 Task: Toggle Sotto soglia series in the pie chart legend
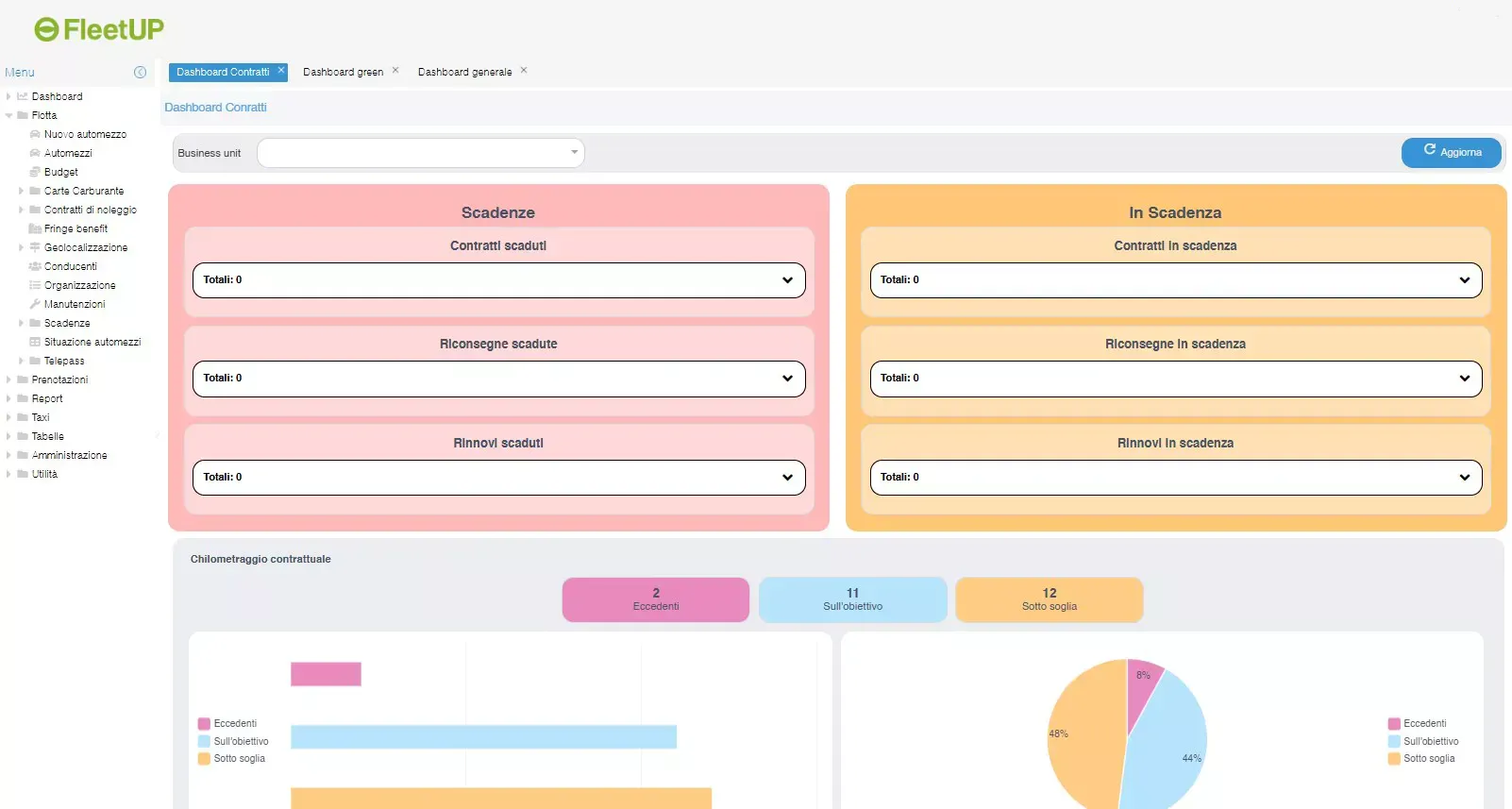click(x=1428, y=759)
